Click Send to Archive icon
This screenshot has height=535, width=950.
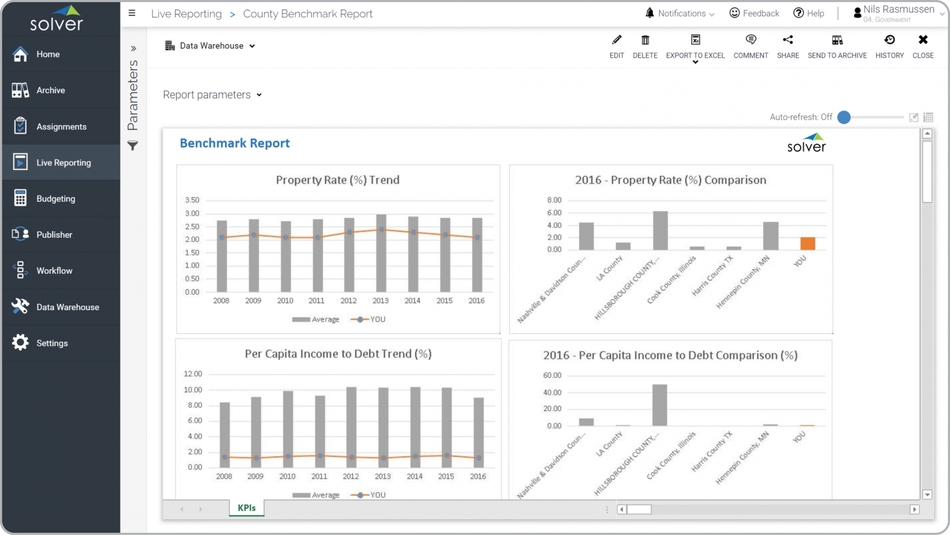(x=837, y=41)
